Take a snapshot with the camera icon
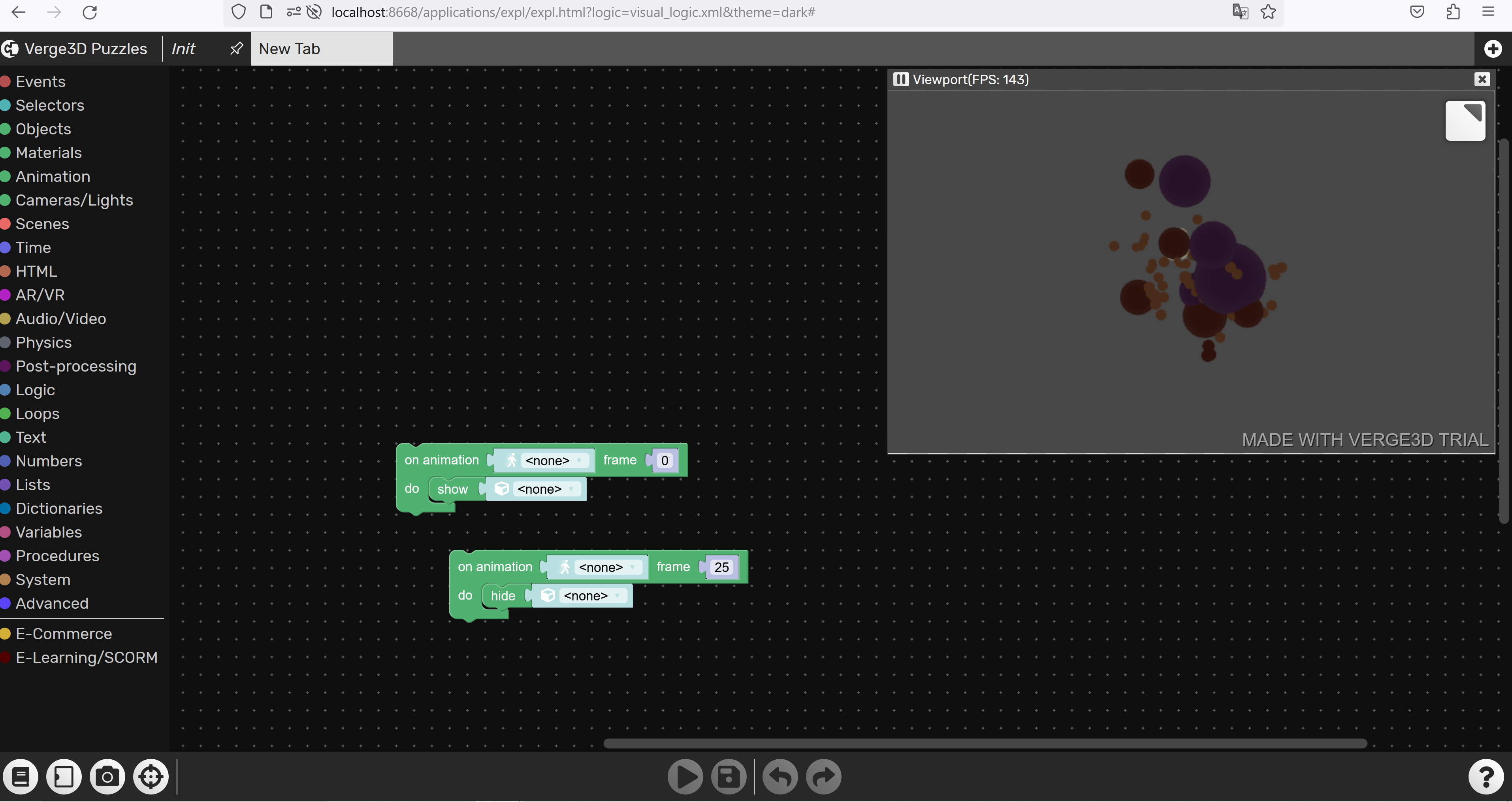Viewport: 1512px width, 802px height. click(x=107, y=777)
